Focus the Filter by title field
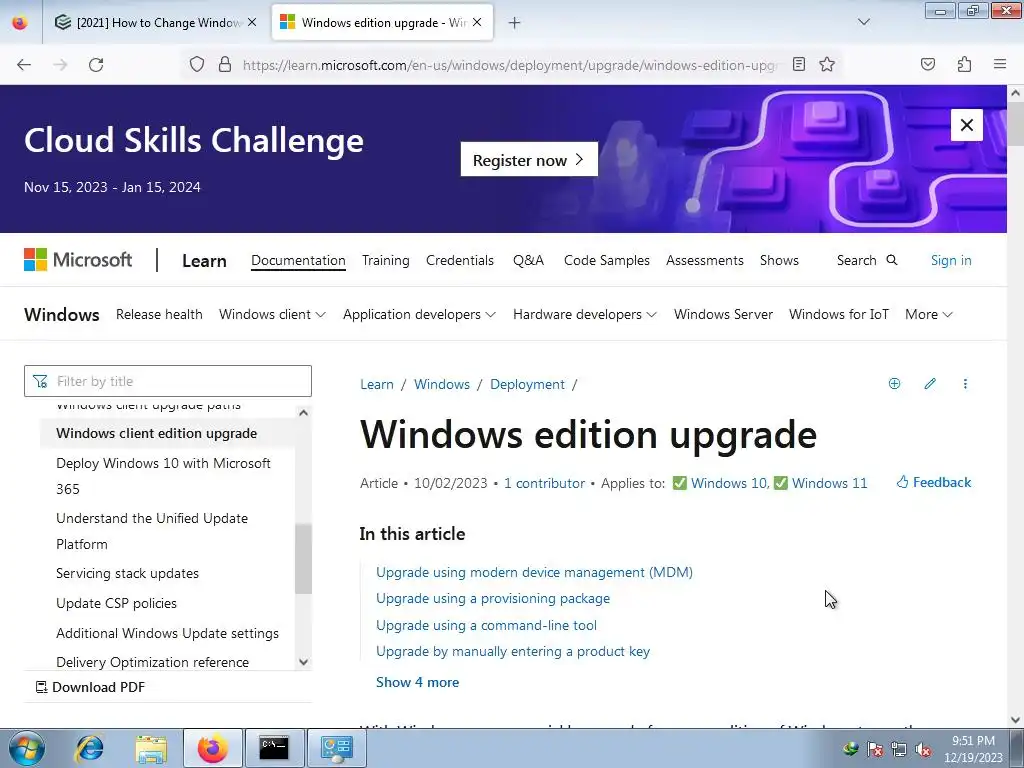Viewport: 1024px width, 768px height. 168,381
